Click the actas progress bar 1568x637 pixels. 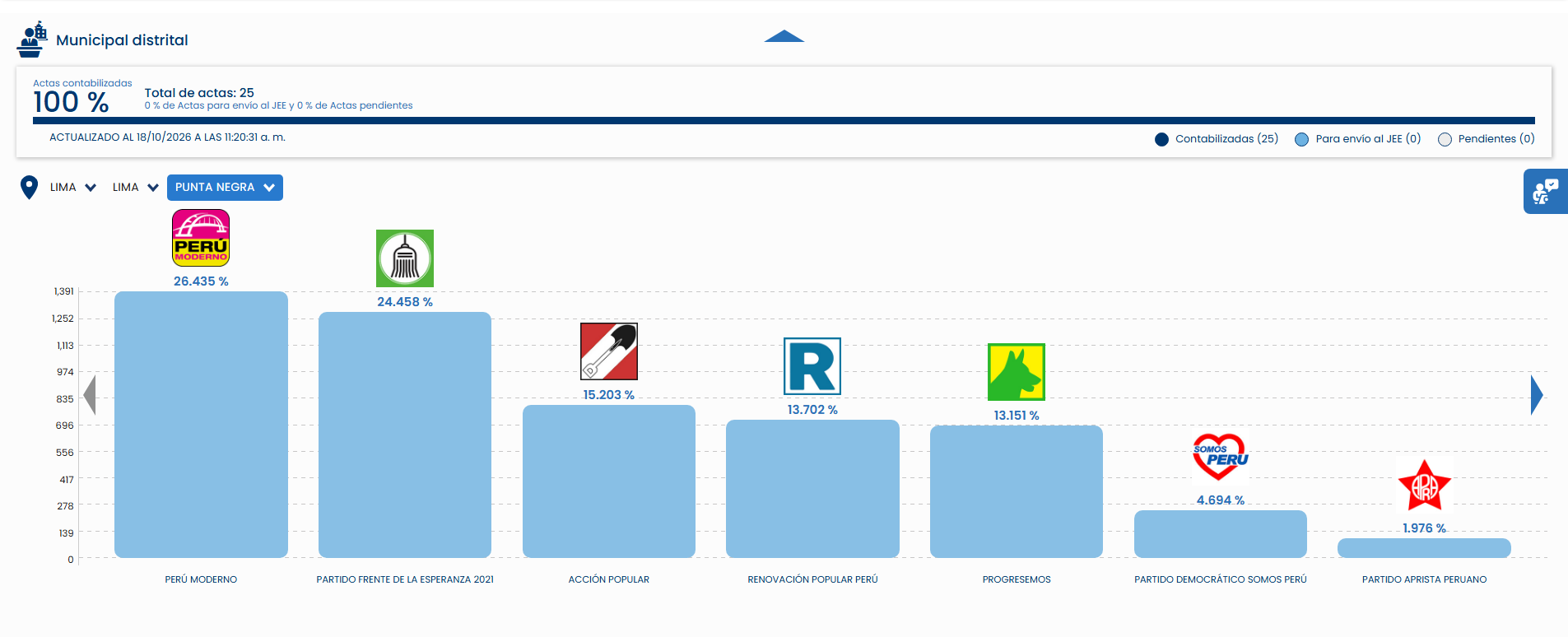[784, 121]
